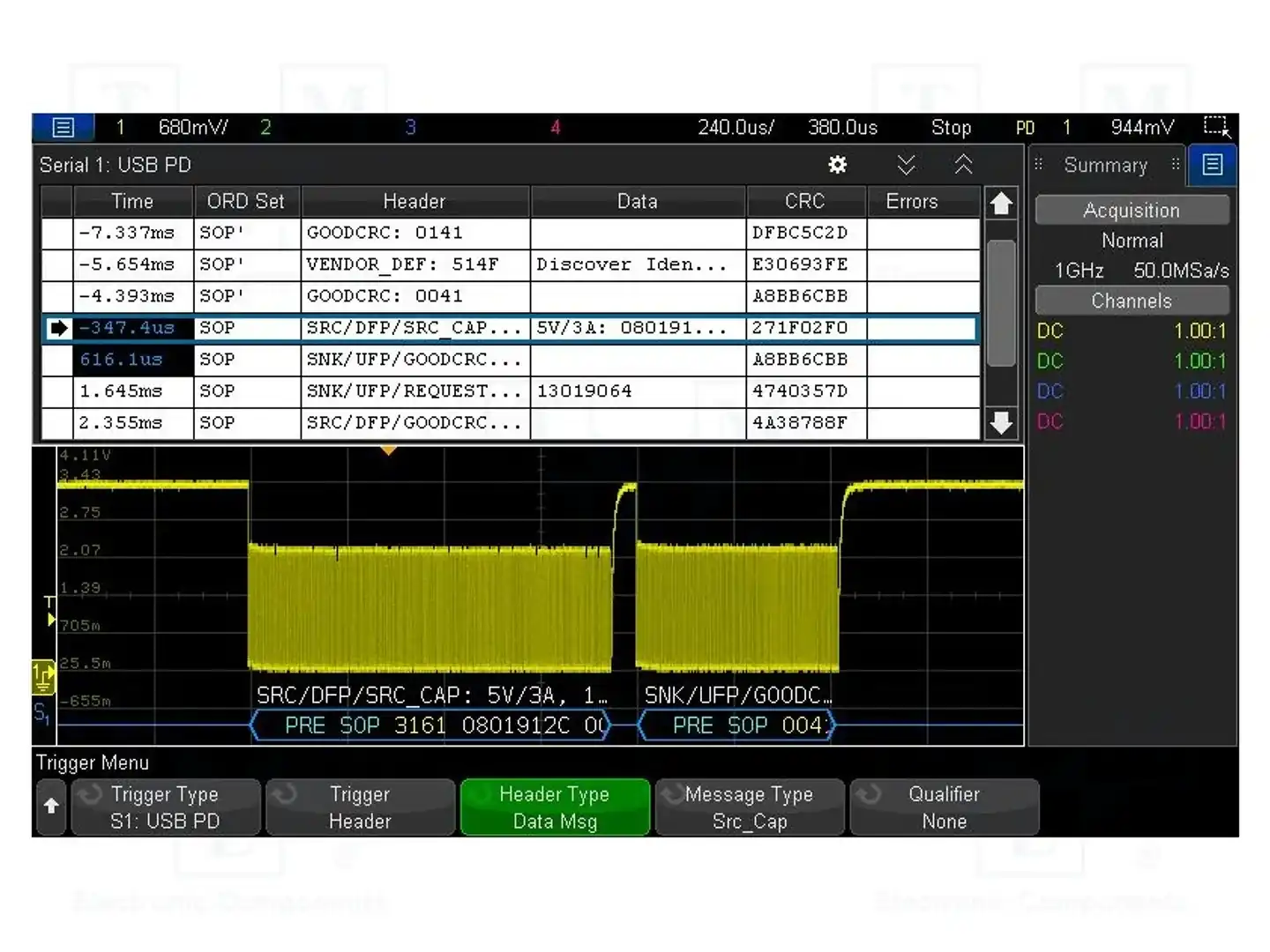
Task: Open Qualifier None softkey
Action: [945, 807]
